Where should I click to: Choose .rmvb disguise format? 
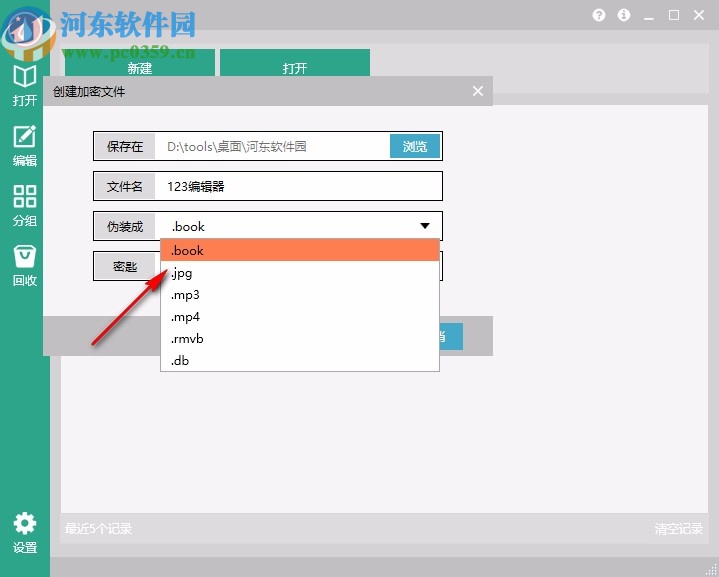(300, 339)
